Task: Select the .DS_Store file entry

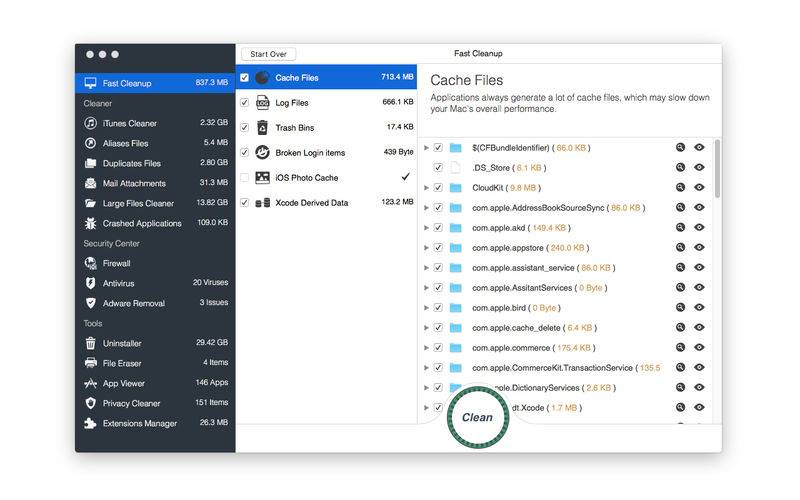Action: click(491, 168)
